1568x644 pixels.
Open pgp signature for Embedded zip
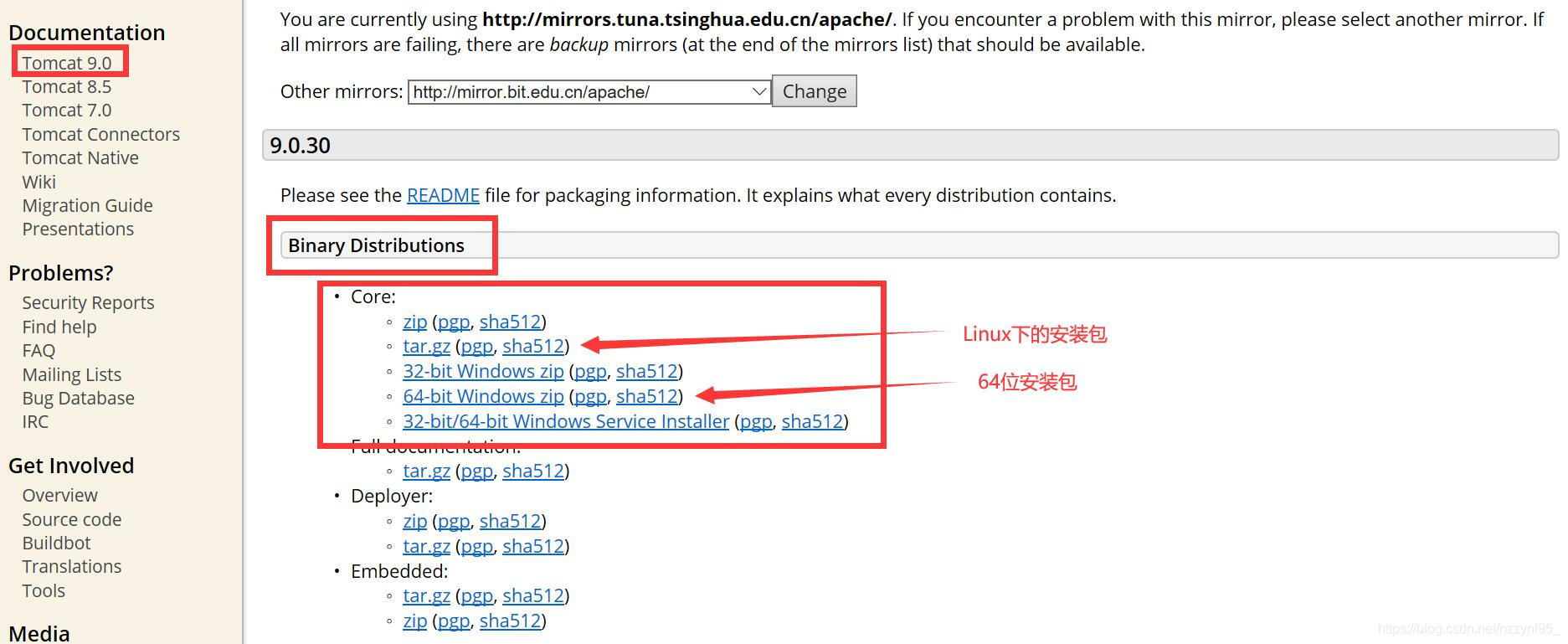click(454, 621)
